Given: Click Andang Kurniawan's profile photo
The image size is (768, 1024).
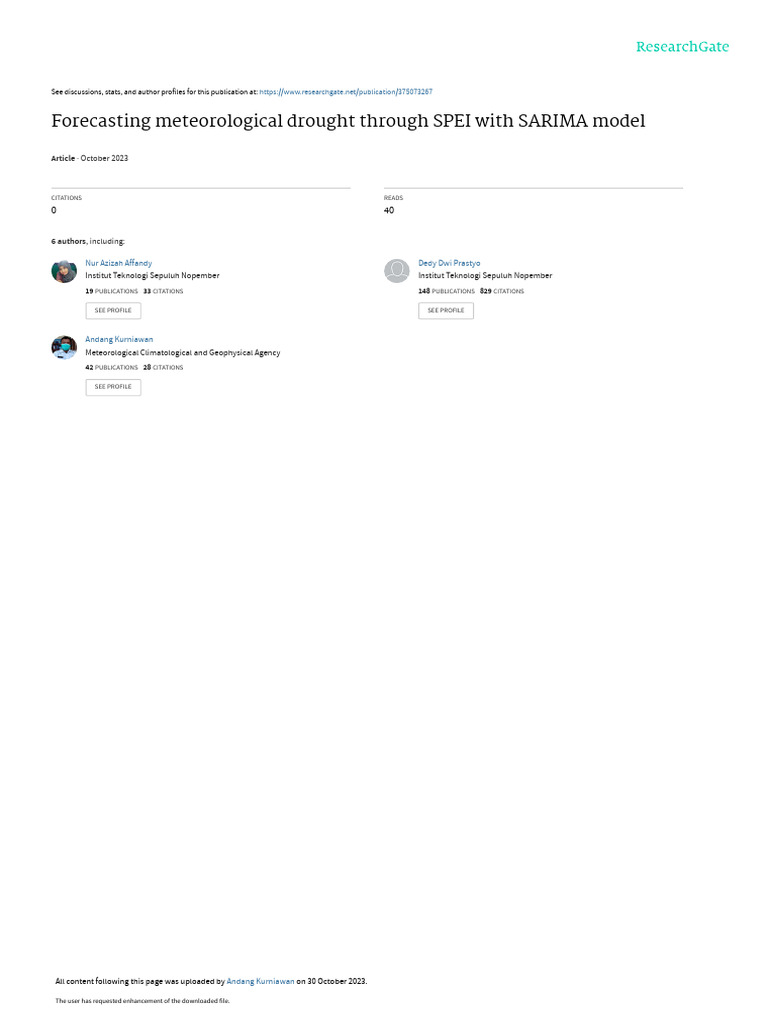Looking at the screenshot, I should (64, 347).
